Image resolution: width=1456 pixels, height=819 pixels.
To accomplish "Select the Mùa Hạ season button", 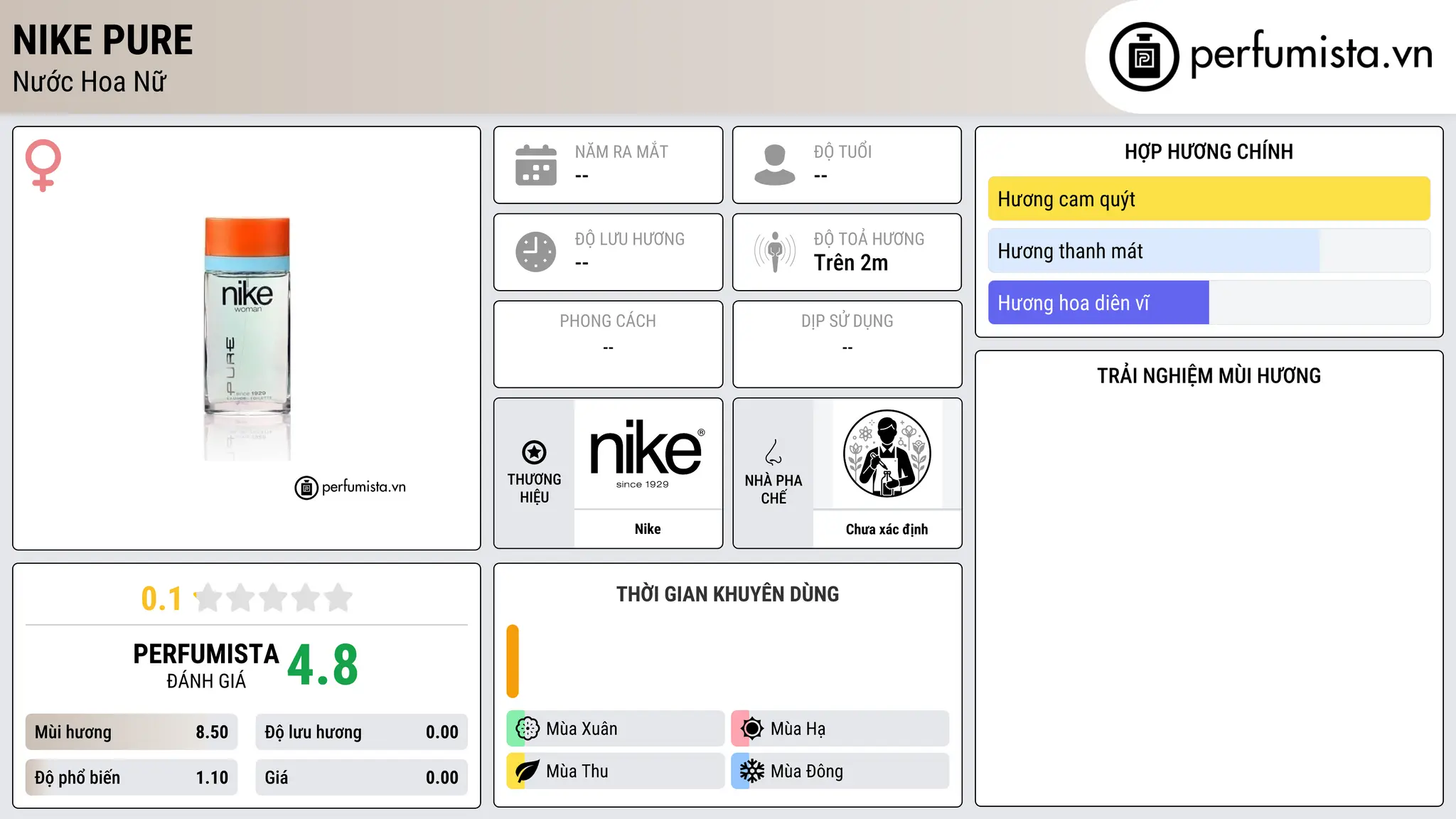I will (840, 729).
